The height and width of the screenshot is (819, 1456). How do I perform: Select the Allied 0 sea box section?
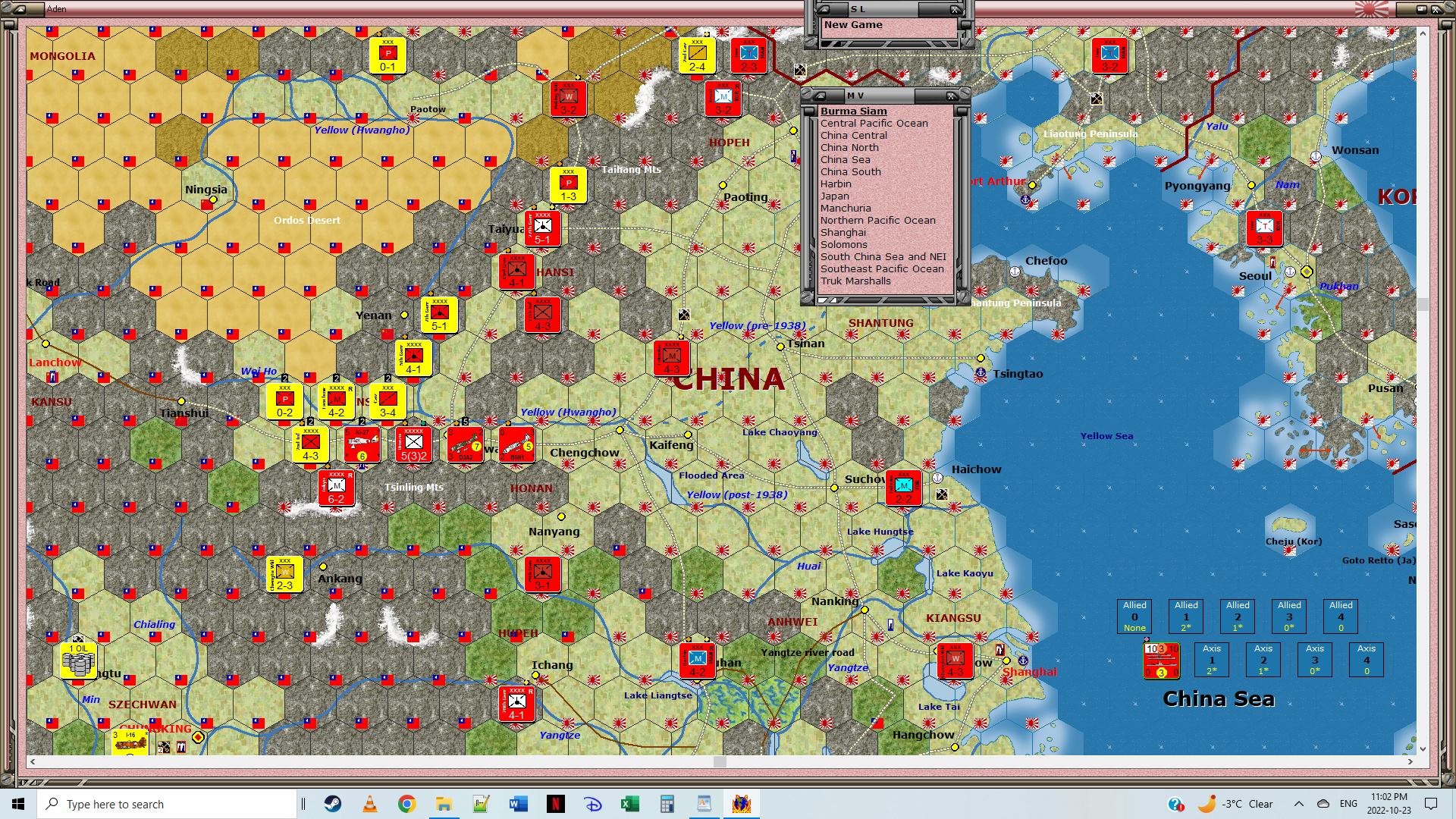coord(1134,617)
